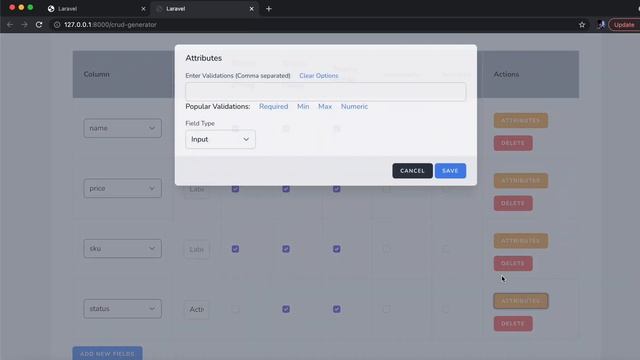Open Attributes for the status row
The height and width of the screenshot is (360, 640).
point(520,301)
